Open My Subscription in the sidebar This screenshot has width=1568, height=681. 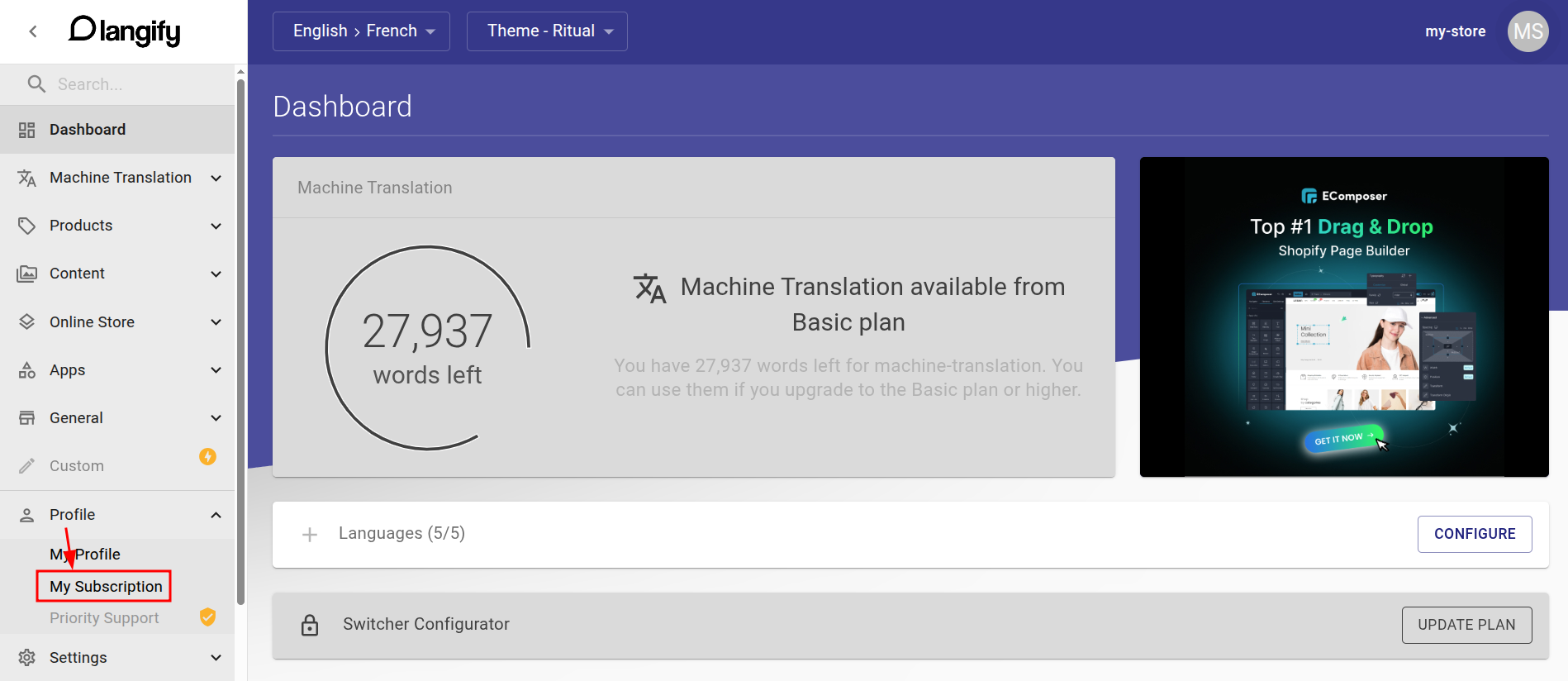pyautogui.click(x=106, y=586)
